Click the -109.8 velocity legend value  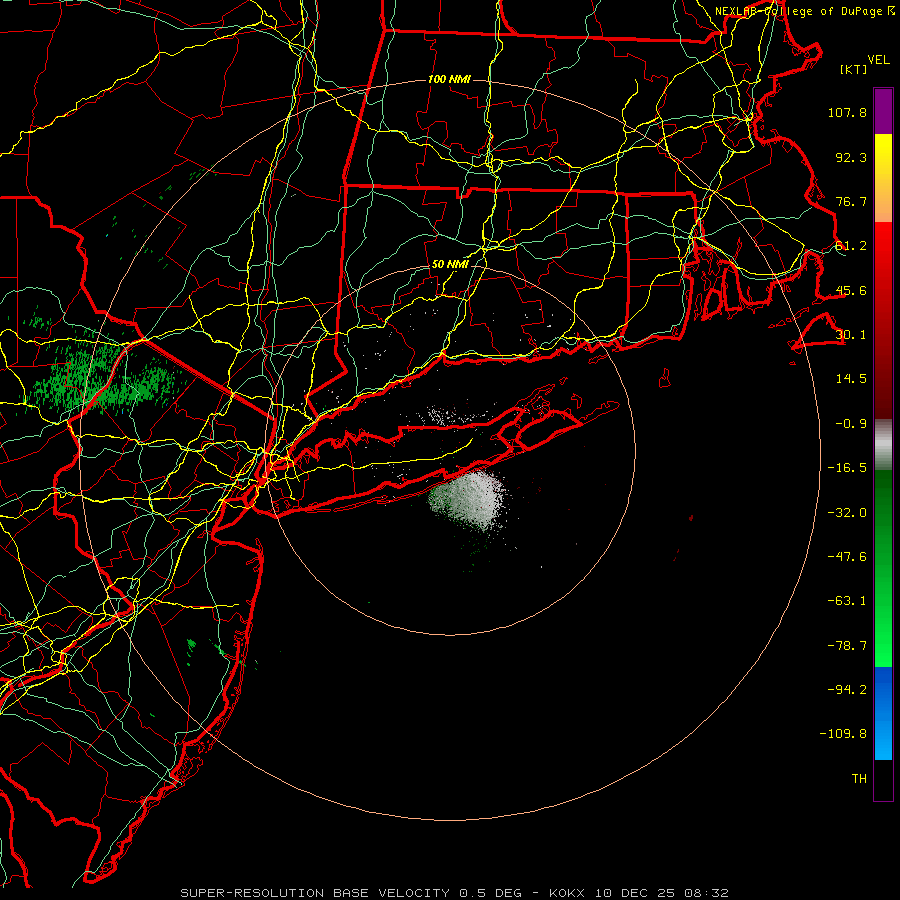click(844, 734)
